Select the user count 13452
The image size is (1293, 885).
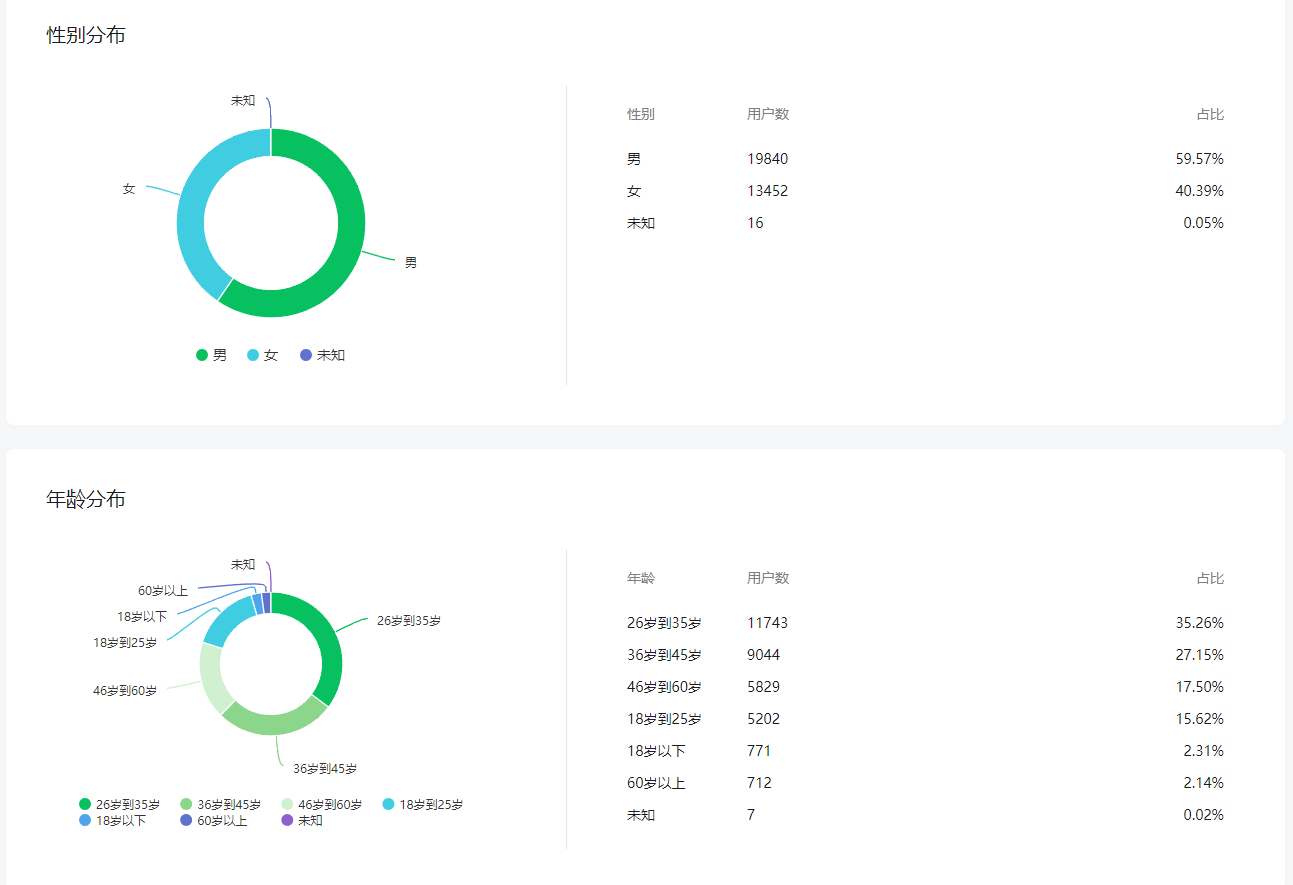tap(767, 191)
